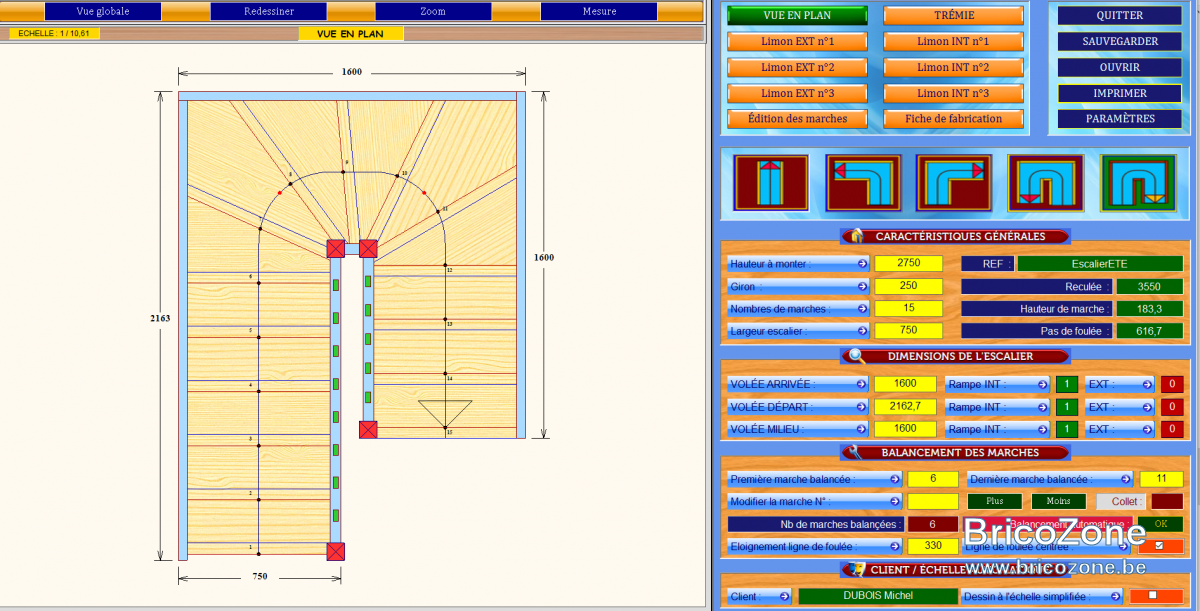Choose the right quarter-turn staircase icon

[x=954, y=182]
